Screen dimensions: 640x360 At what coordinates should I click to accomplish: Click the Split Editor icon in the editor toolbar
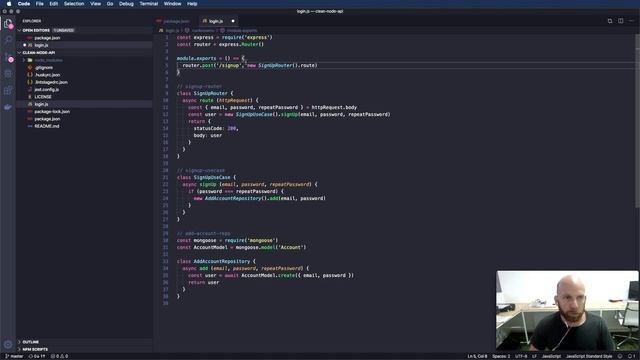pos(620,21)
